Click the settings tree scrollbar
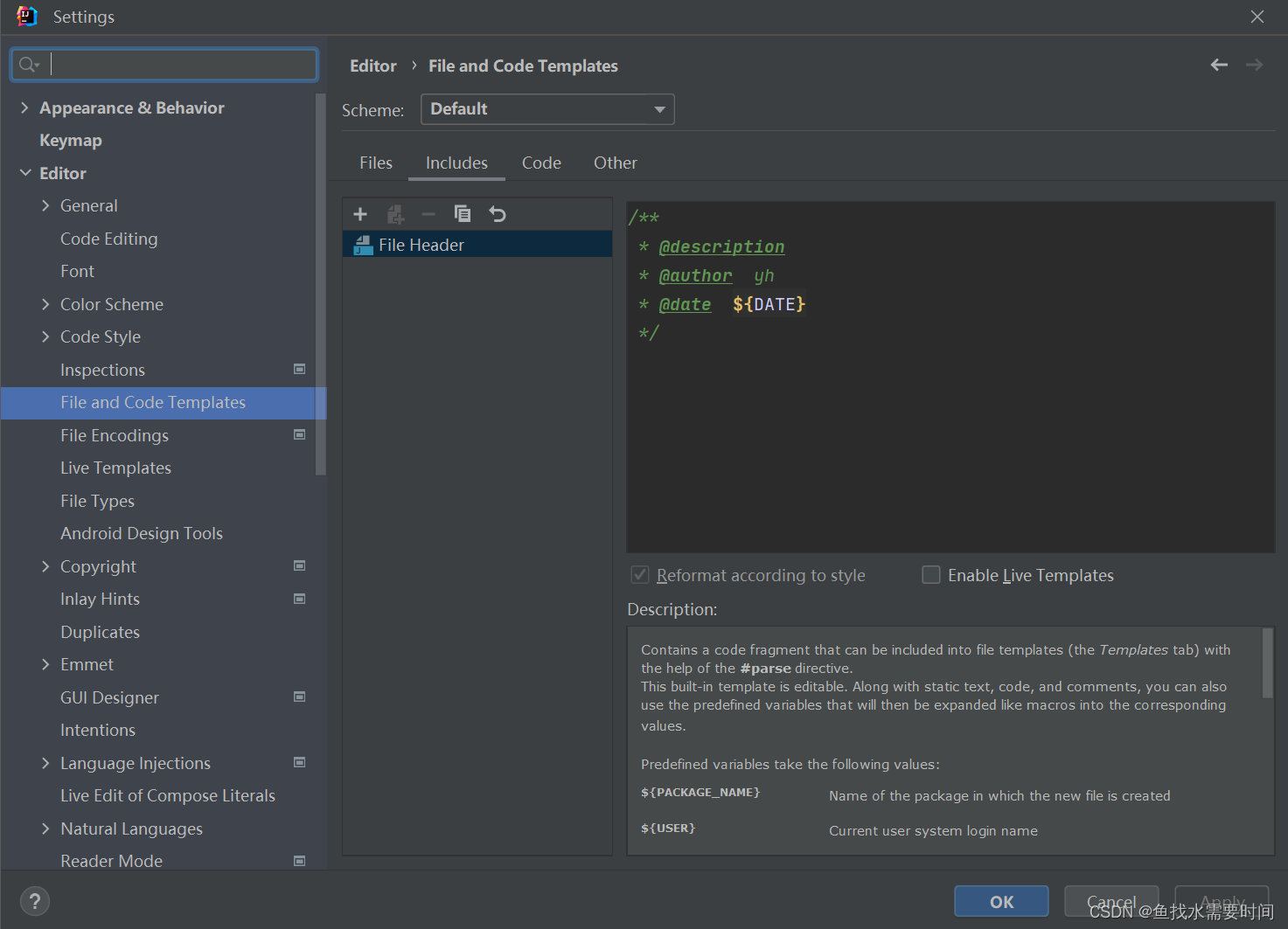The image size is (1288, 929). (x=320, y=284)
